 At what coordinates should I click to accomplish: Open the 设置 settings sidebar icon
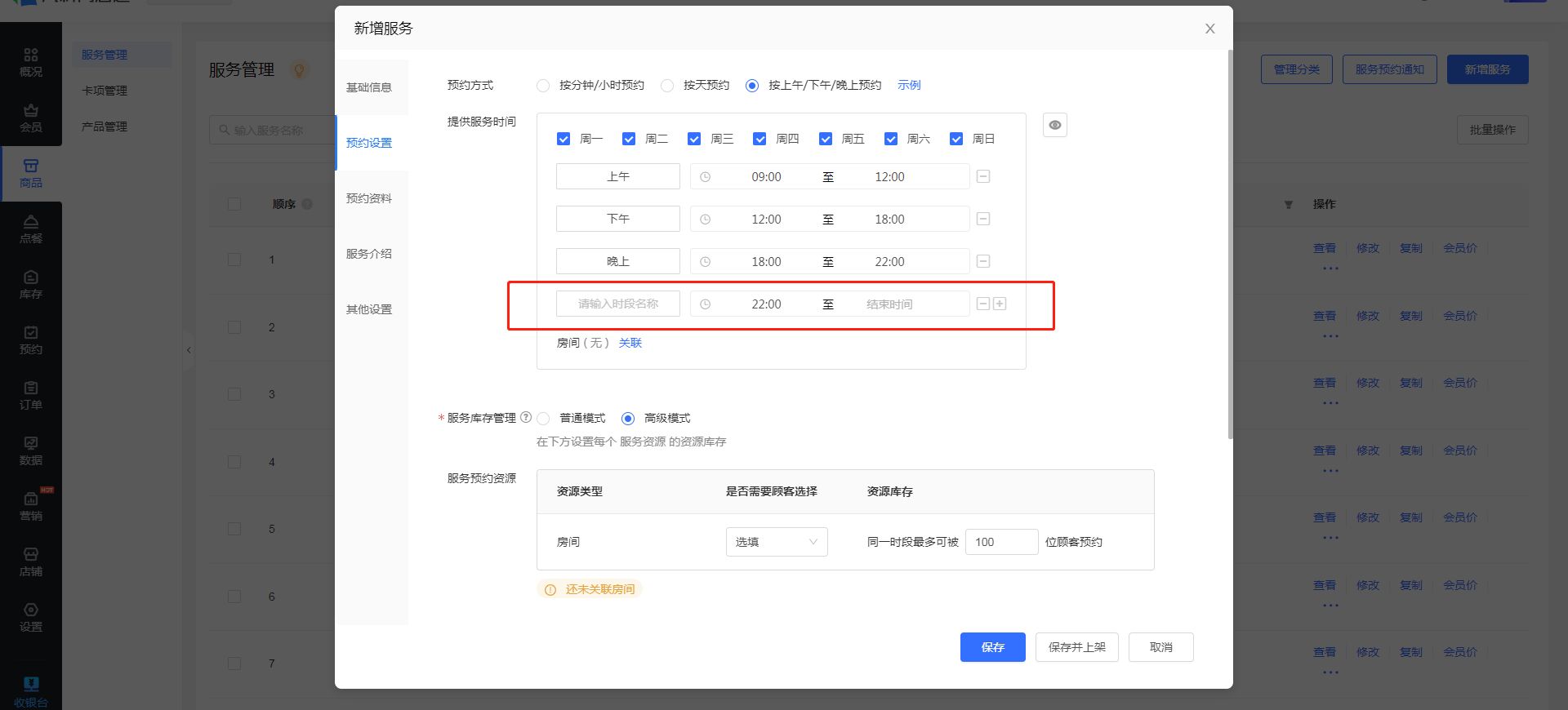(31, 617)
